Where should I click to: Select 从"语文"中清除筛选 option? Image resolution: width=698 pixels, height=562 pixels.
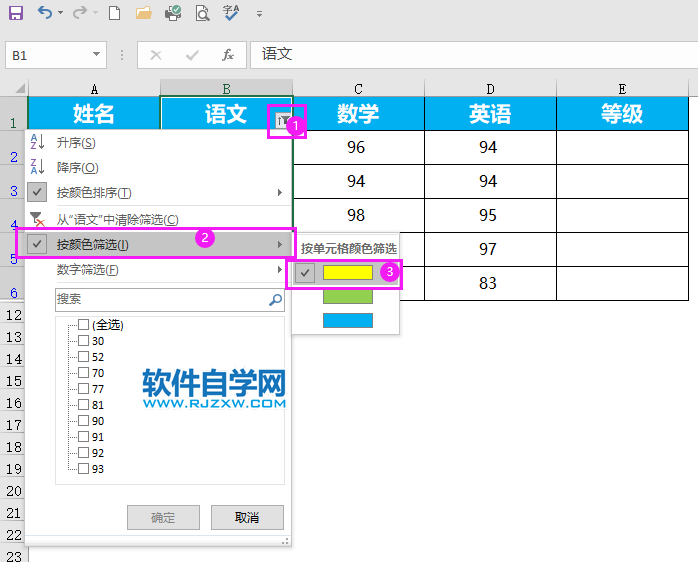[x=158, y=220]
